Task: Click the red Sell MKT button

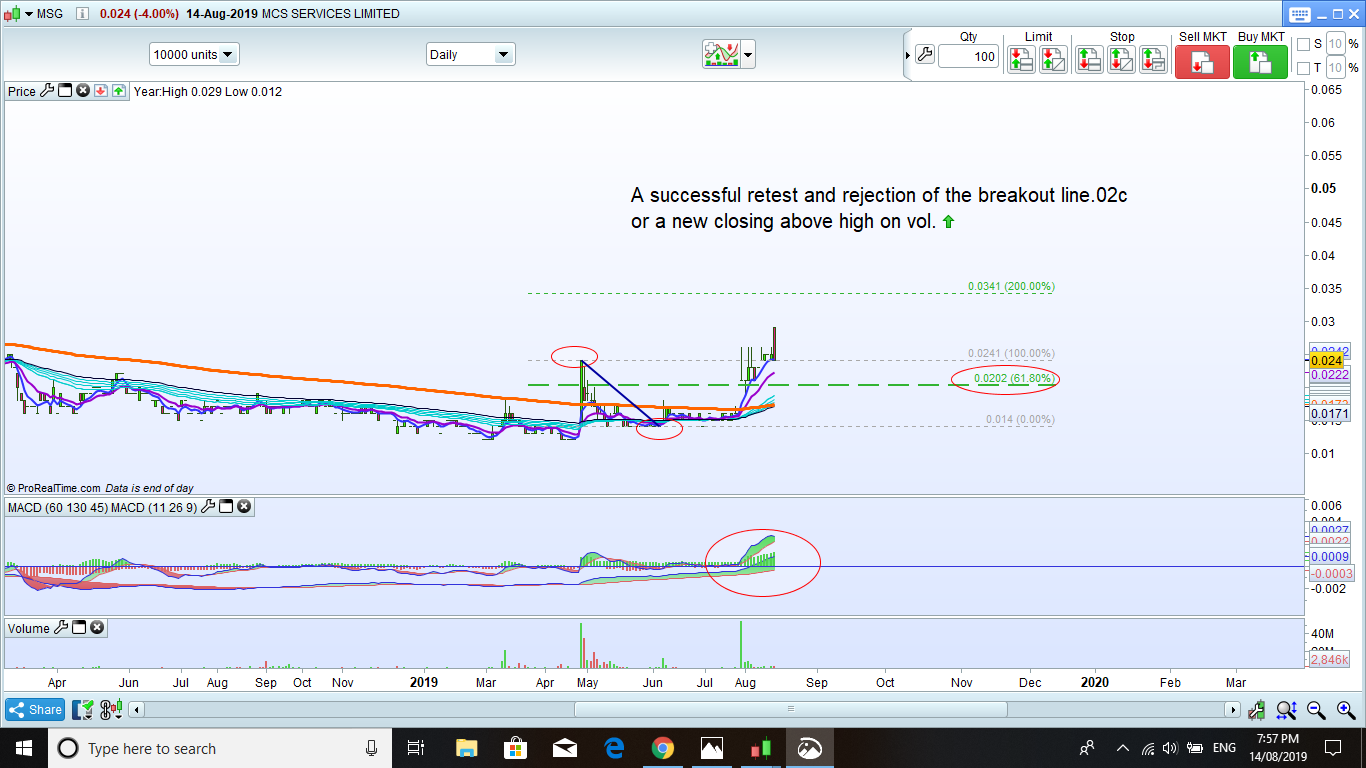Action: [1202, 62]
